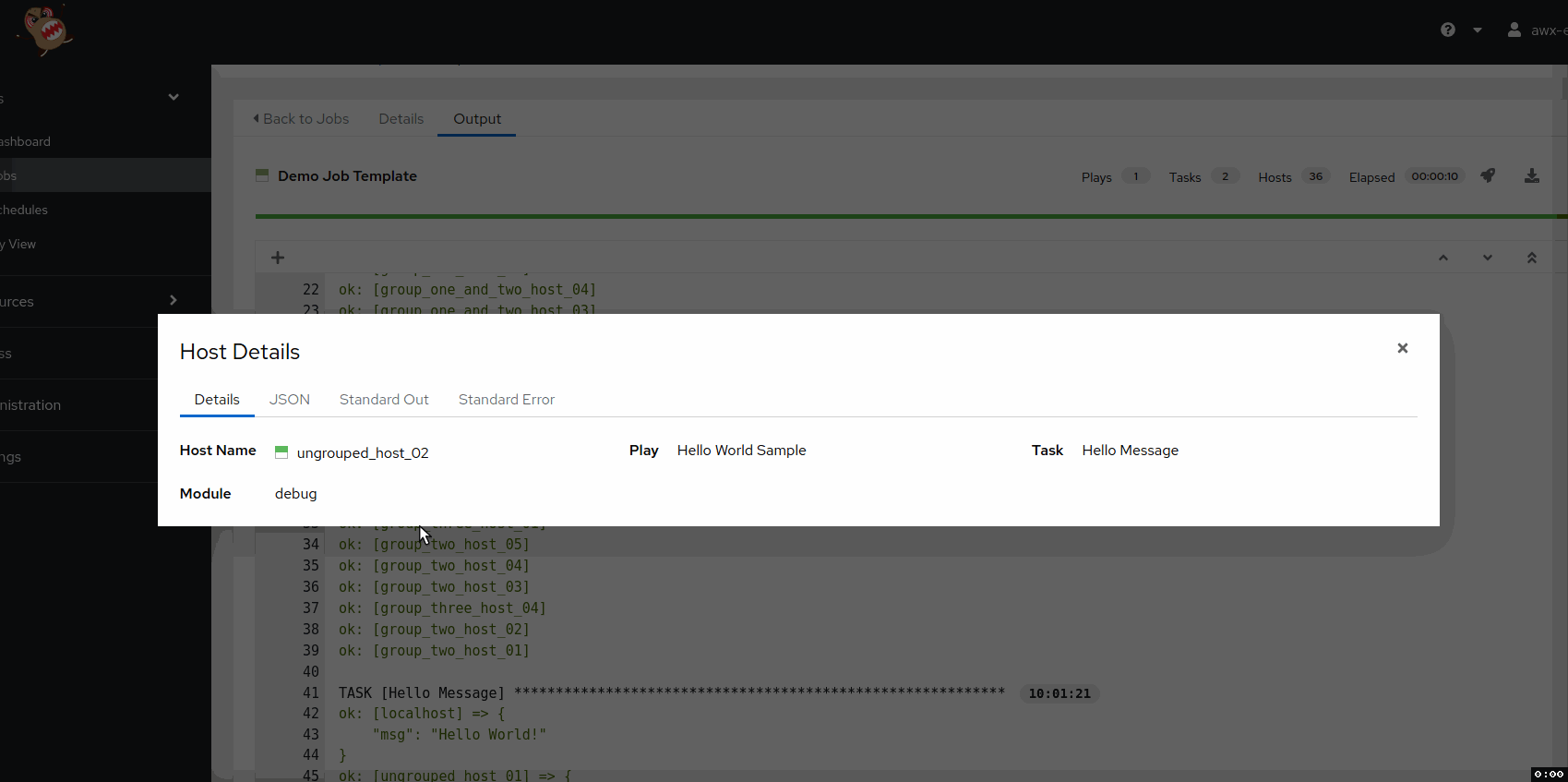Open the job Details tab
Screen dimensions: 1568x782
pos(401,119)
